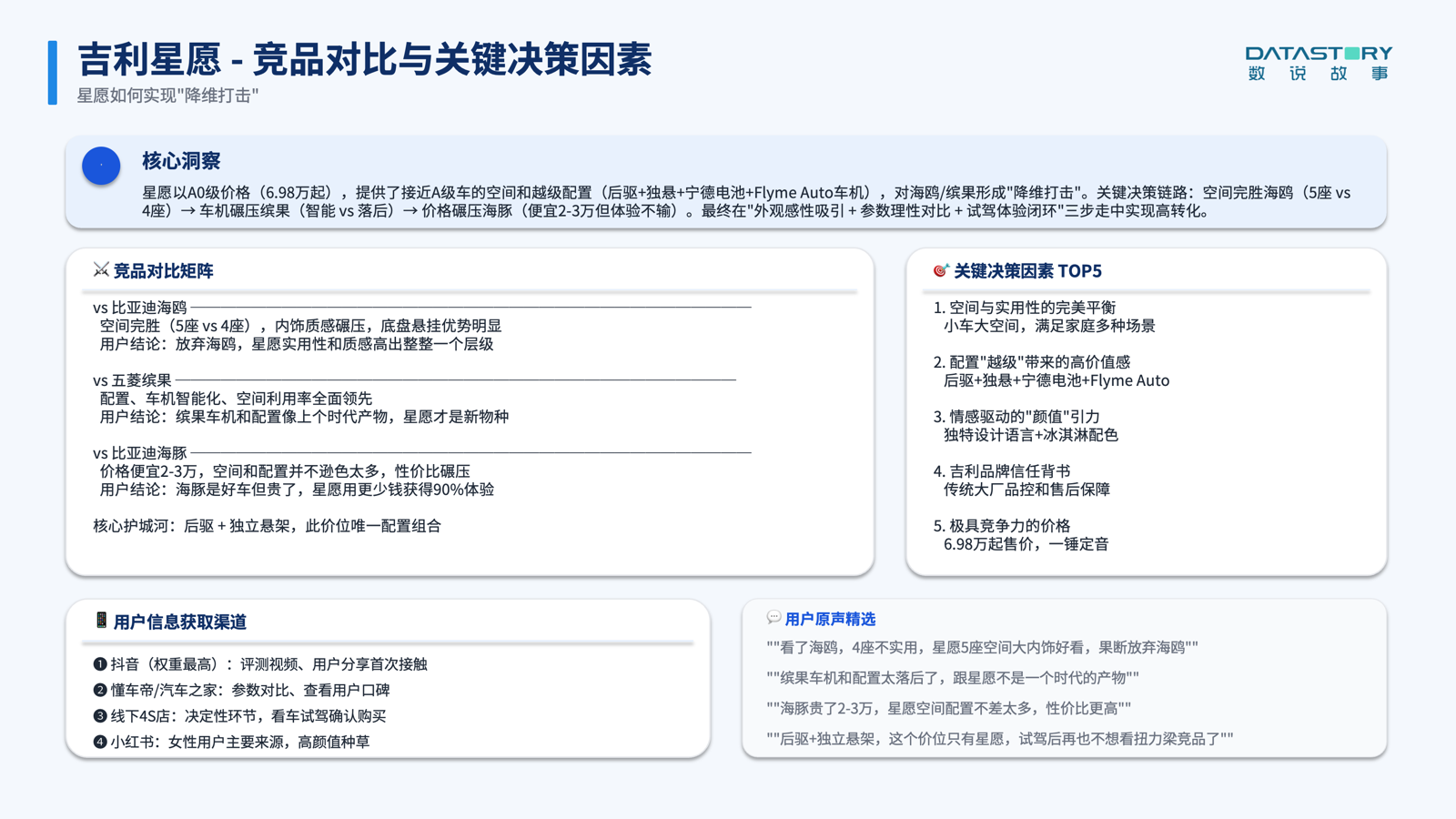
Task: Click channel ❸ 线下4S店
Action: 239,716
